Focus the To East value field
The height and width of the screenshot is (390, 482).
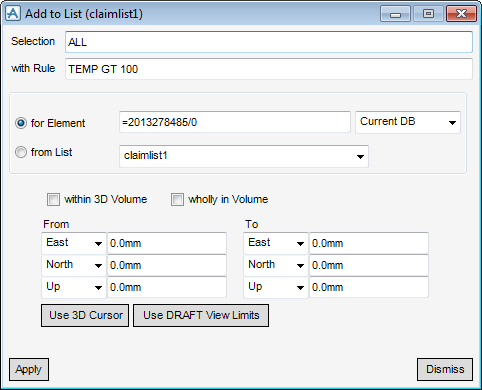369,243
